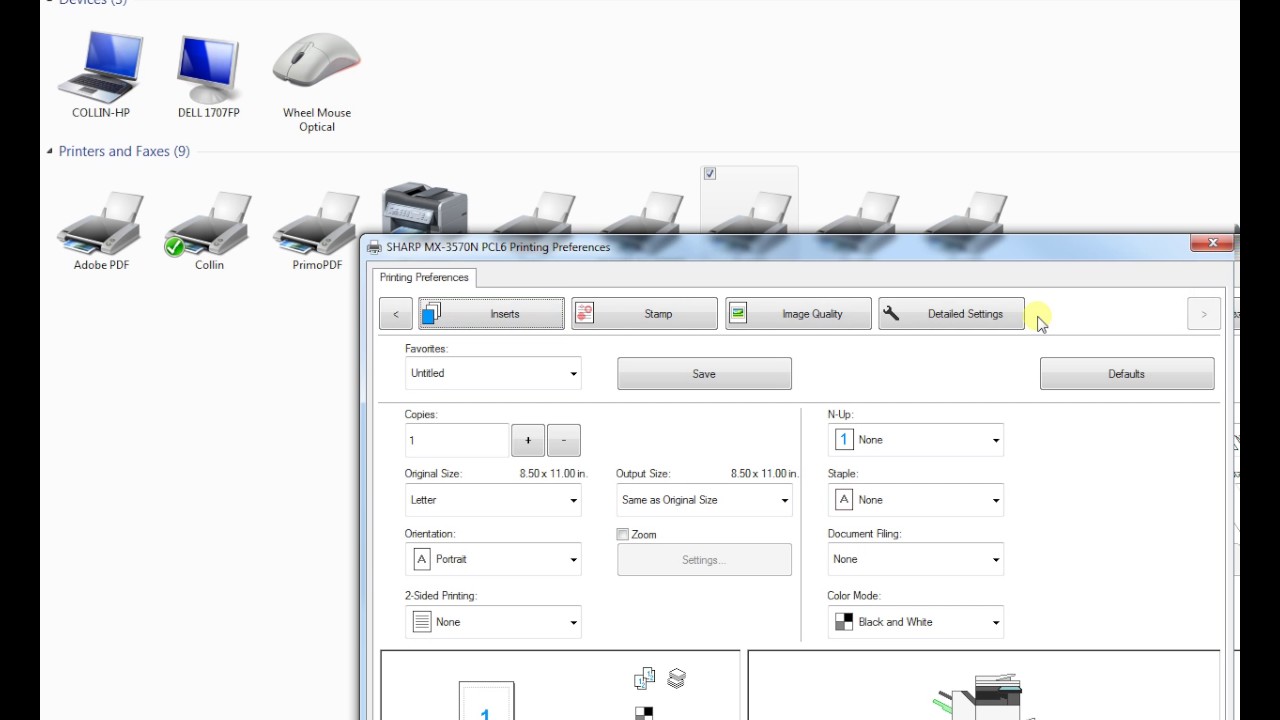This screenshot has width=1280, height=720.
Task: Open the Orientation dropdown showing Portrait
Action: [493, 559]
